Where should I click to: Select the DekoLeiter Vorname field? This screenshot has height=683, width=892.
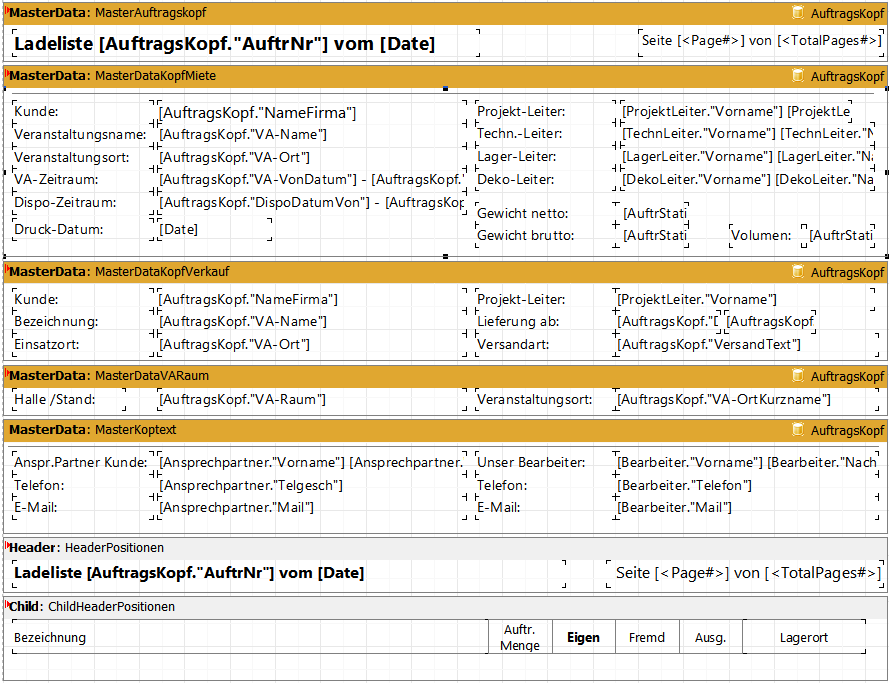[748, 180]
